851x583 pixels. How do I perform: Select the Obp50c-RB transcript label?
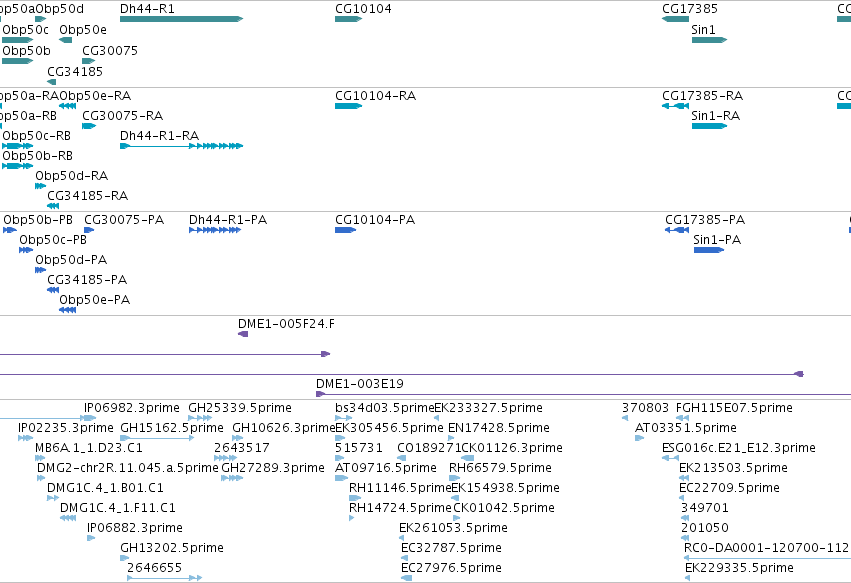click(36, 136)
